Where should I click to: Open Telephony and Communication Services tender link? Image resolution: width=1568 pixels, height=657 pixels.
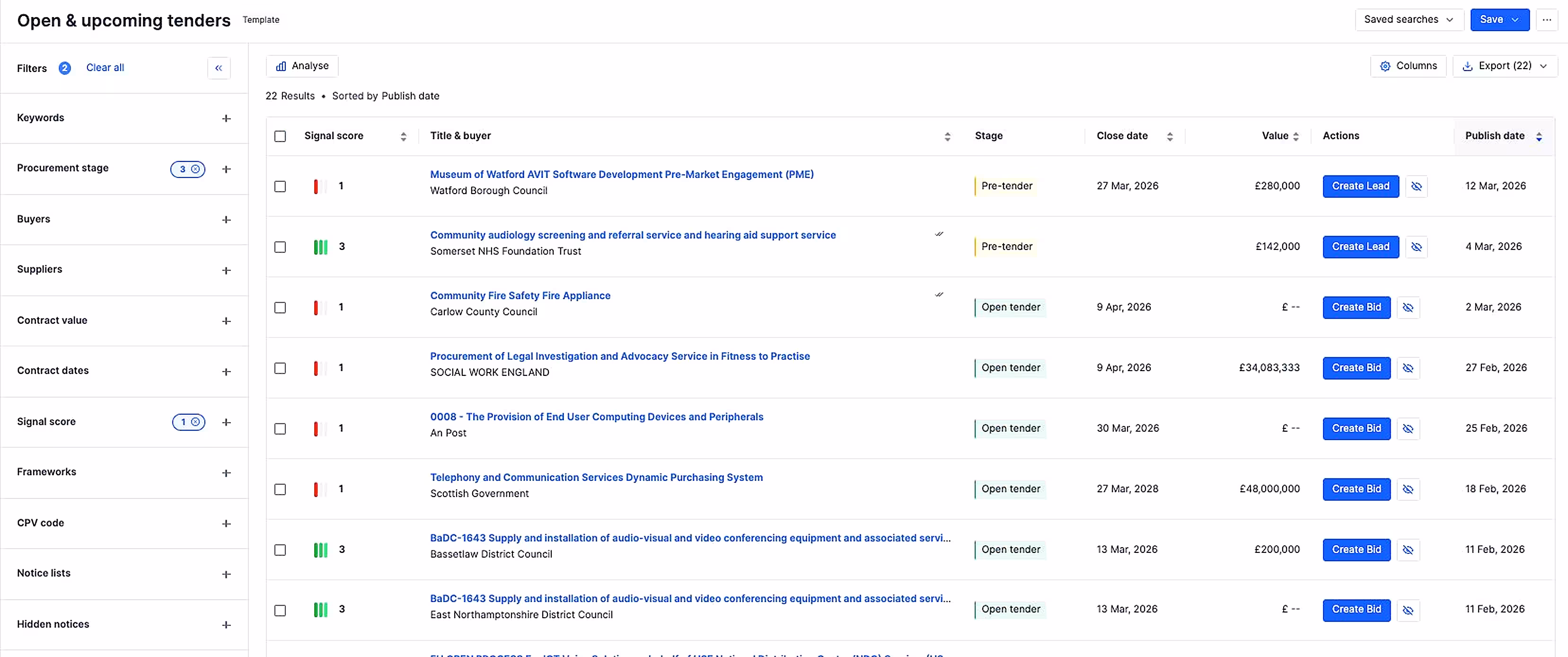click(596, 478)
